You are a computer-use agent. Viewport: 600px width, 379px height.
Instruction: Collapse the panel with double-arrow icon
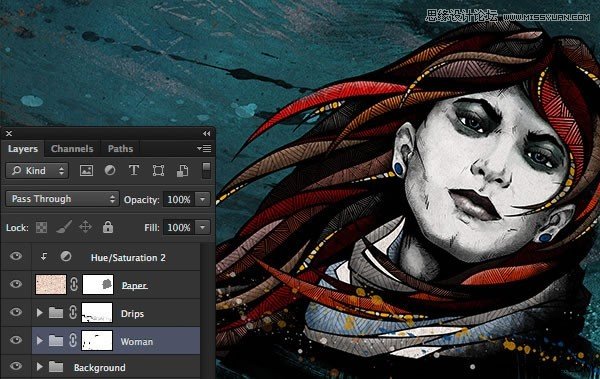pyautogui.click(x=206, y=133)
